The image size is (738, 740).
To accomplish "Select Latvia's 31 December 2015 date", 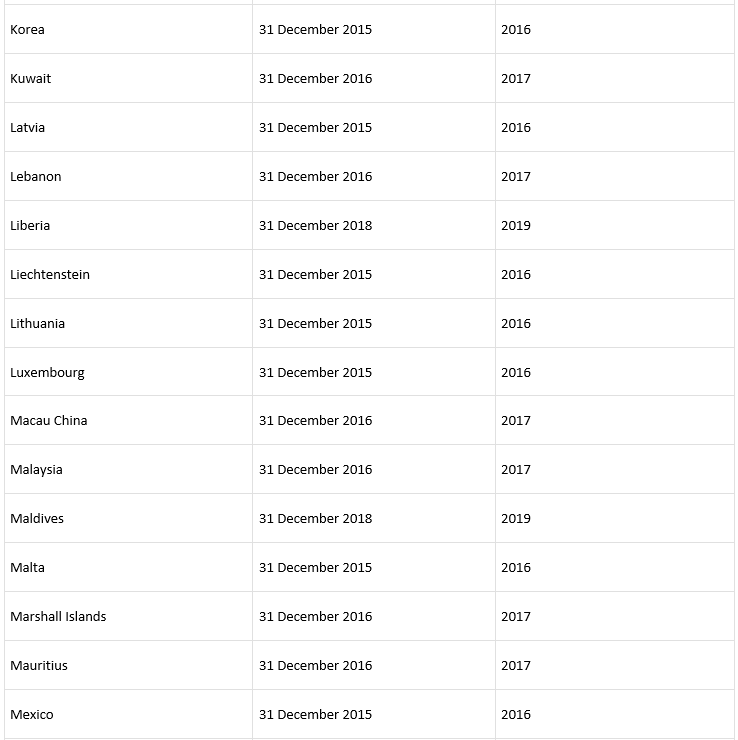I will coord(315,127).
